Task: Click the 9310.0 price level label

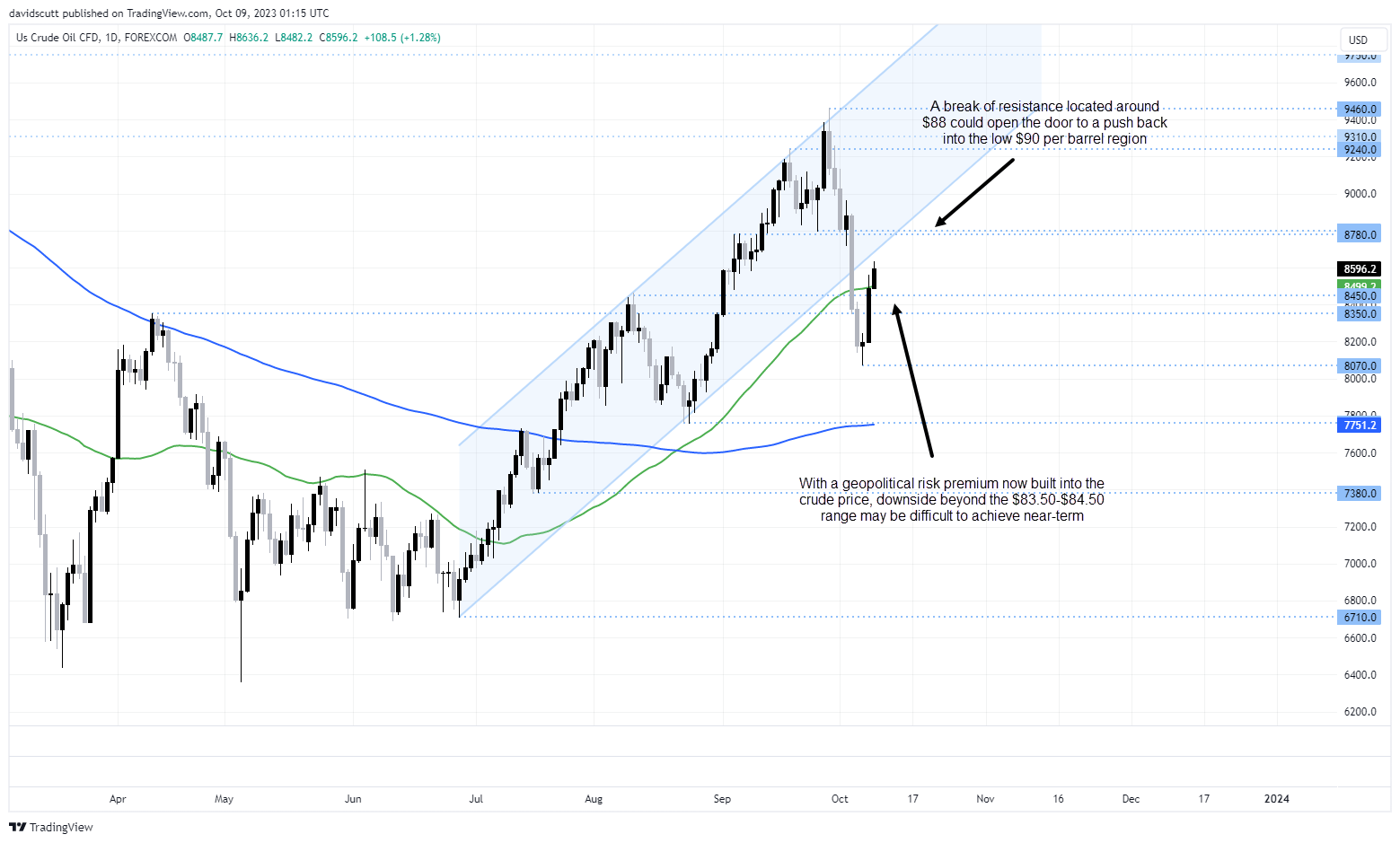Action: coord(1360,137)
